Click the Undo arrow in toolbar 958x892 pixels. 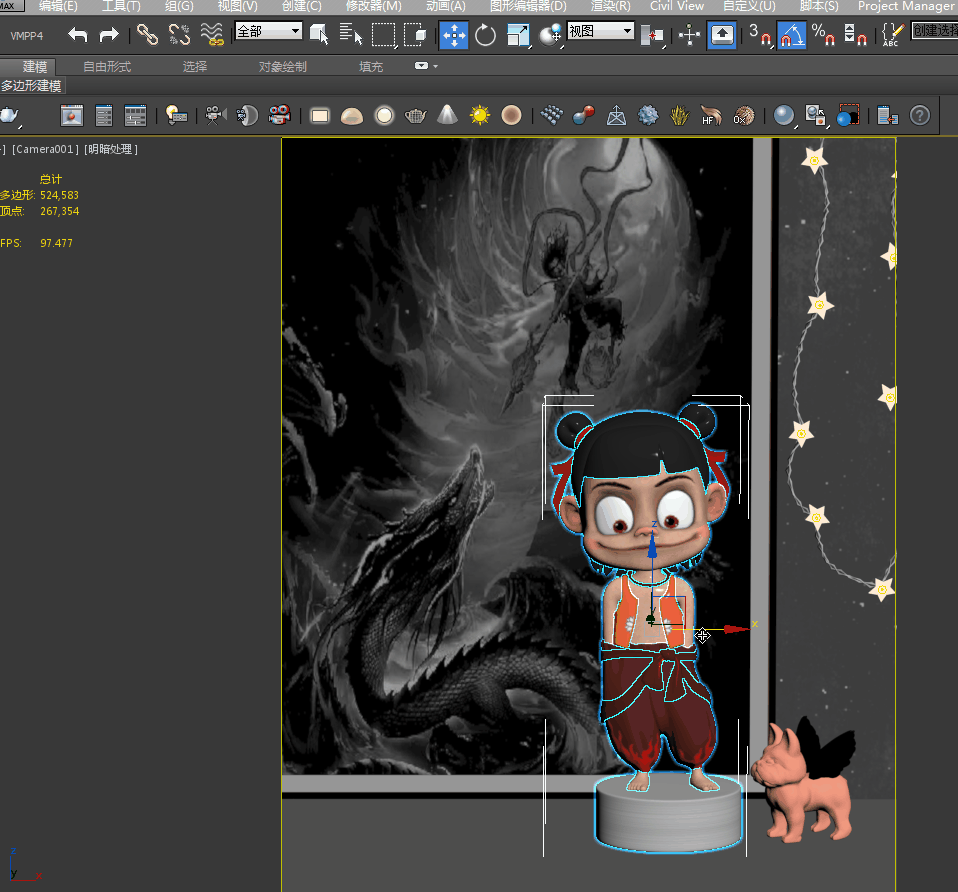pos(78,36)
